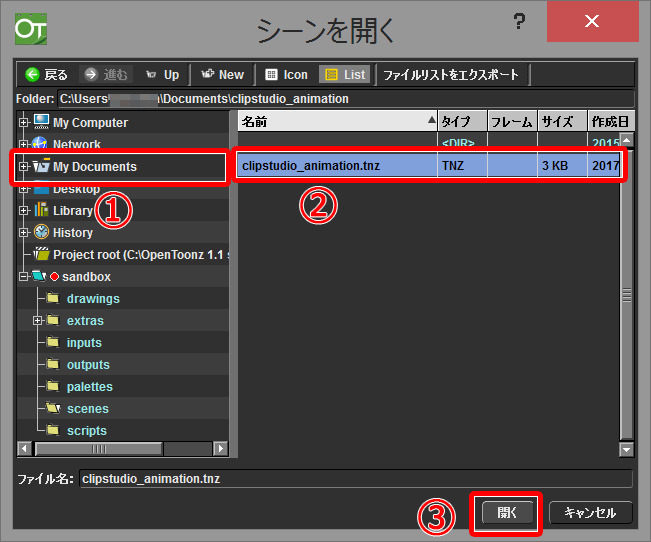Select History in the tree
Screen dimensions: 651x542
[x=73, y=233]
